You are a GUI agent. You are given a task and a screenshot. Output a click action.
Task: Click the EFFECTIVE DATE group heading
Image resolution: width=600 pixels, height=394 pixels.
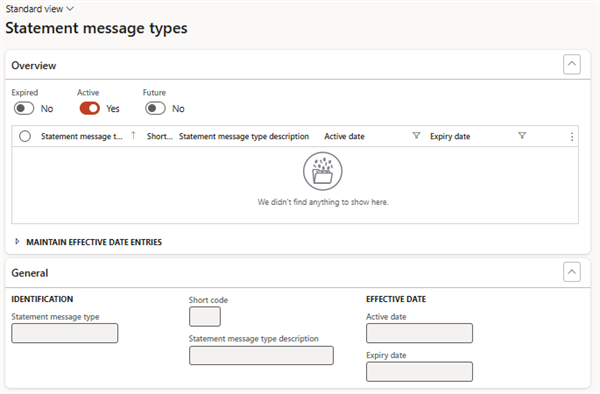[x=396, y=299]
